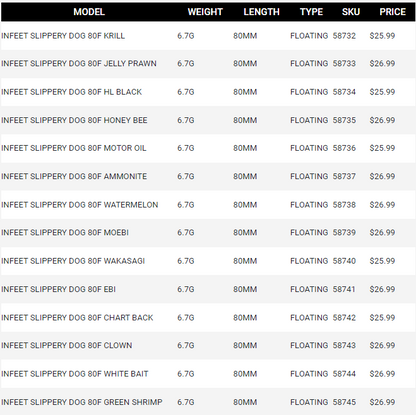This screenshot has width=416, height=415.
Task: Select the Green Shrimp model name
Action: [82, 402]
